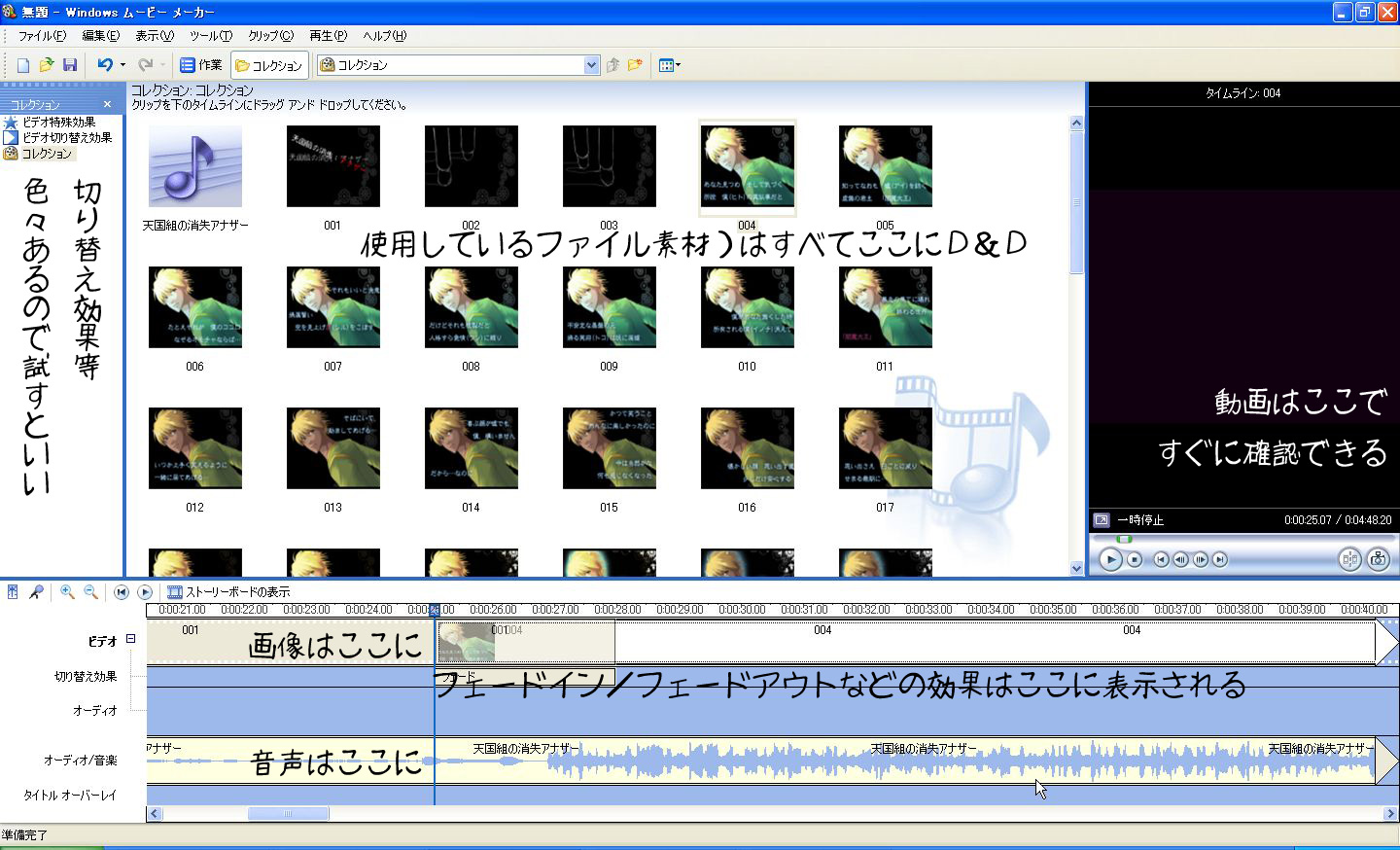Click the timeline horizontal scrollbar thumb
The width and height of the screenshot is (1400, 850).
coord(288,813)
